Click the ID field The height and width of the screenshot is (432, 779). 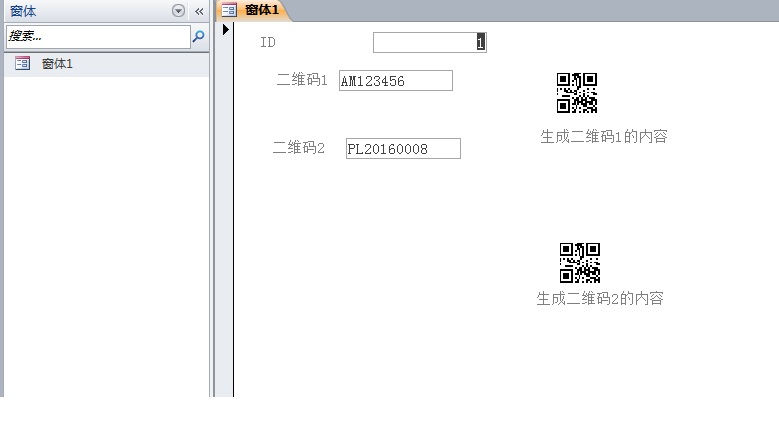point(430,42)
